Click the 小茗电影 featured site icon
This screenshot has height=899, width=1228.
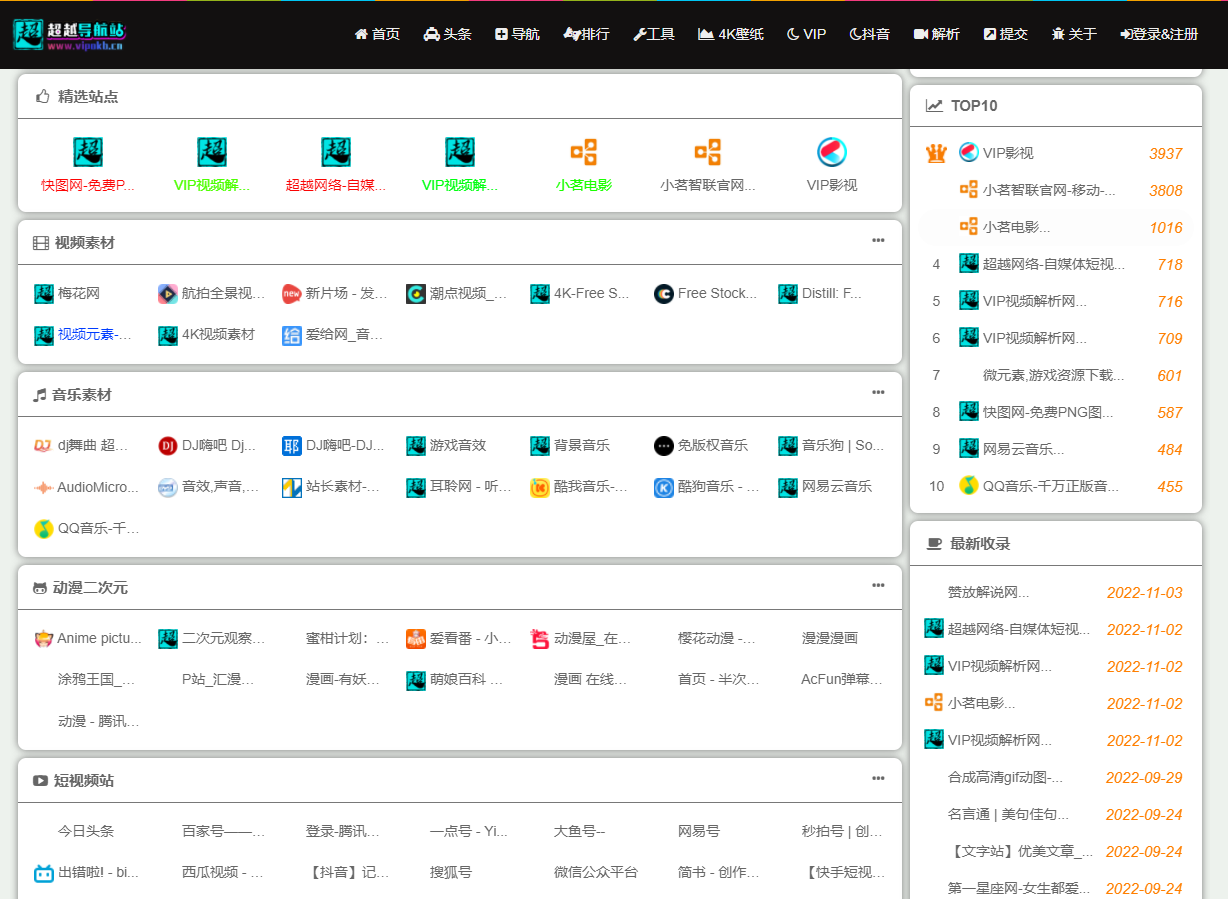(x=584, y=152)
